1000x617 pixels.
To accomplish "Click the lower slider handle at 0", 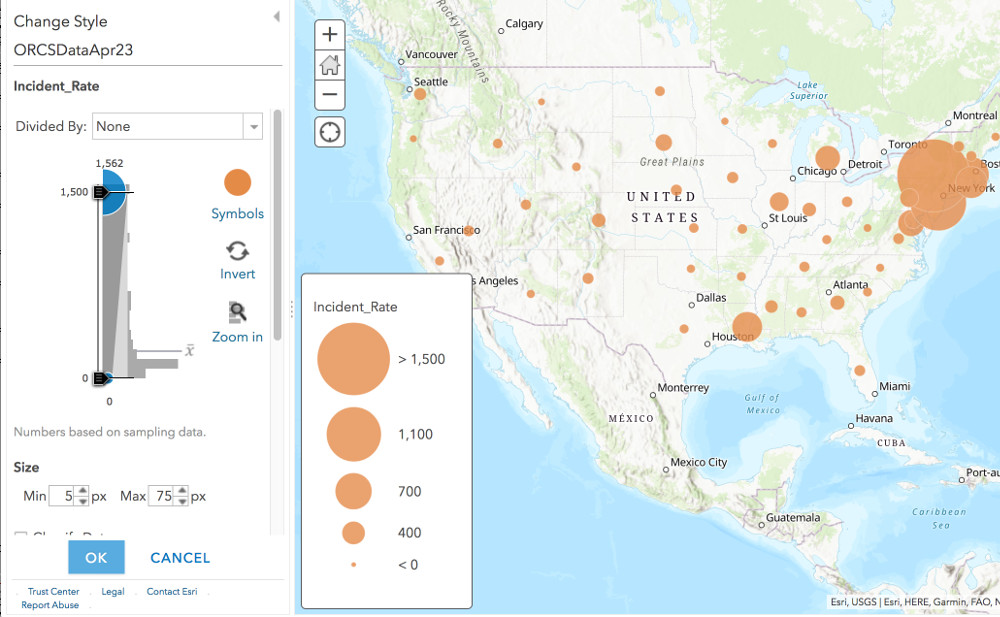I will click(101, 378).
